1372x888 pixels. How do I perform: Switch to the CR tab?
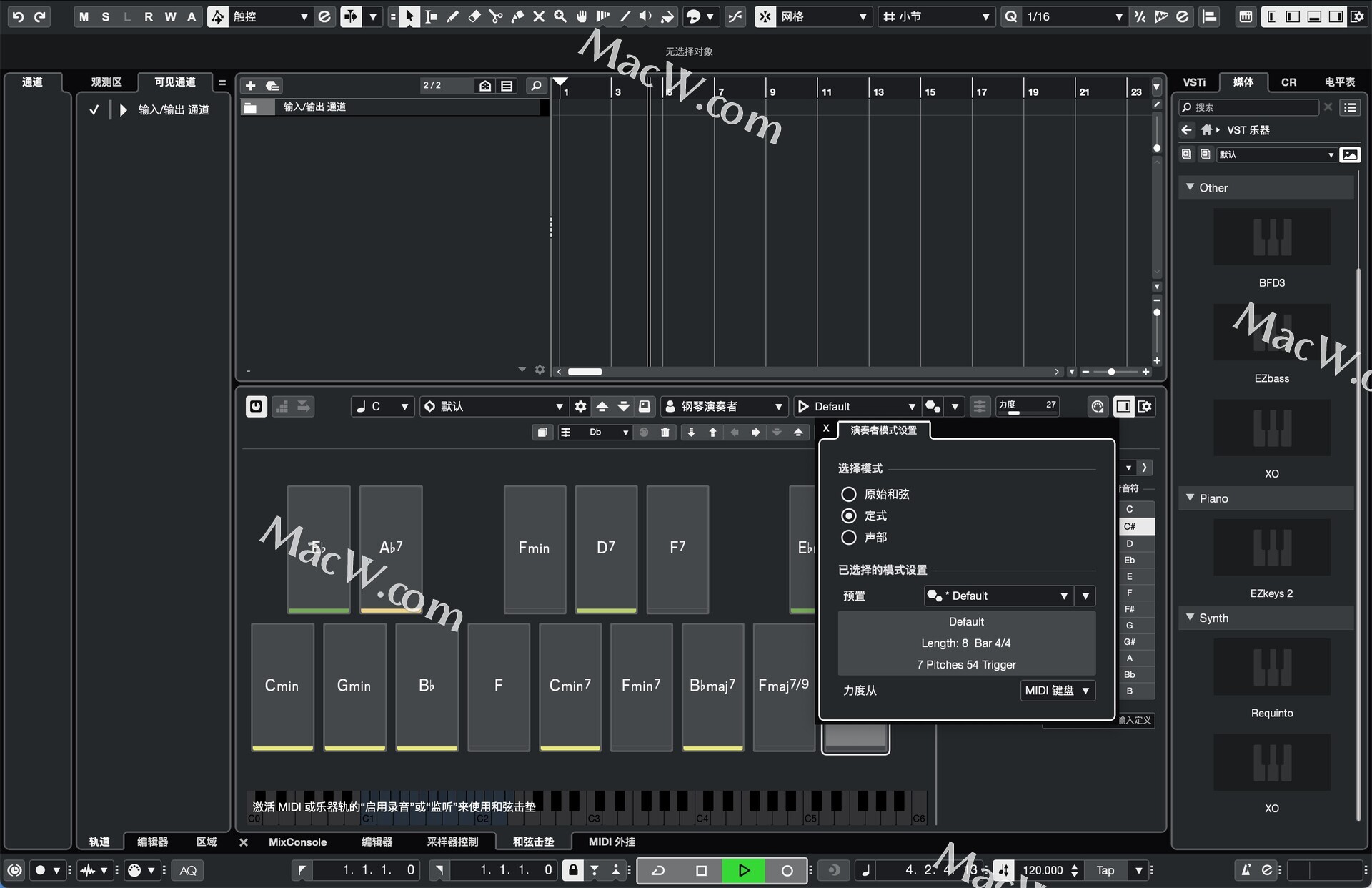pos(1288,82)
